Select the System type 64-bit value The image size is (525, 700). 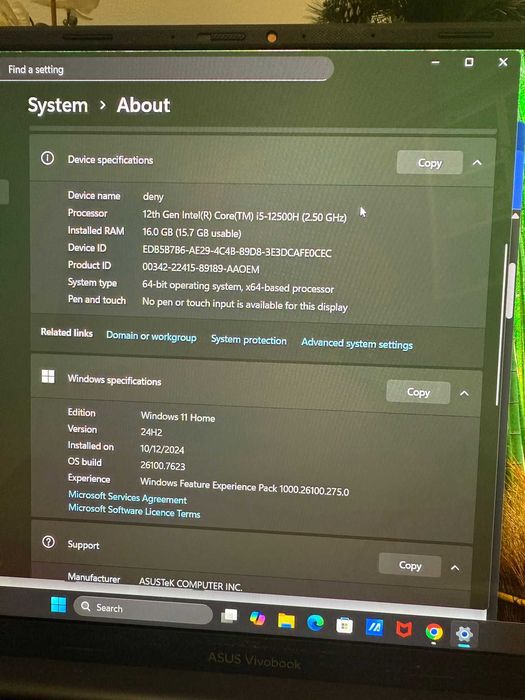(238, 287)
